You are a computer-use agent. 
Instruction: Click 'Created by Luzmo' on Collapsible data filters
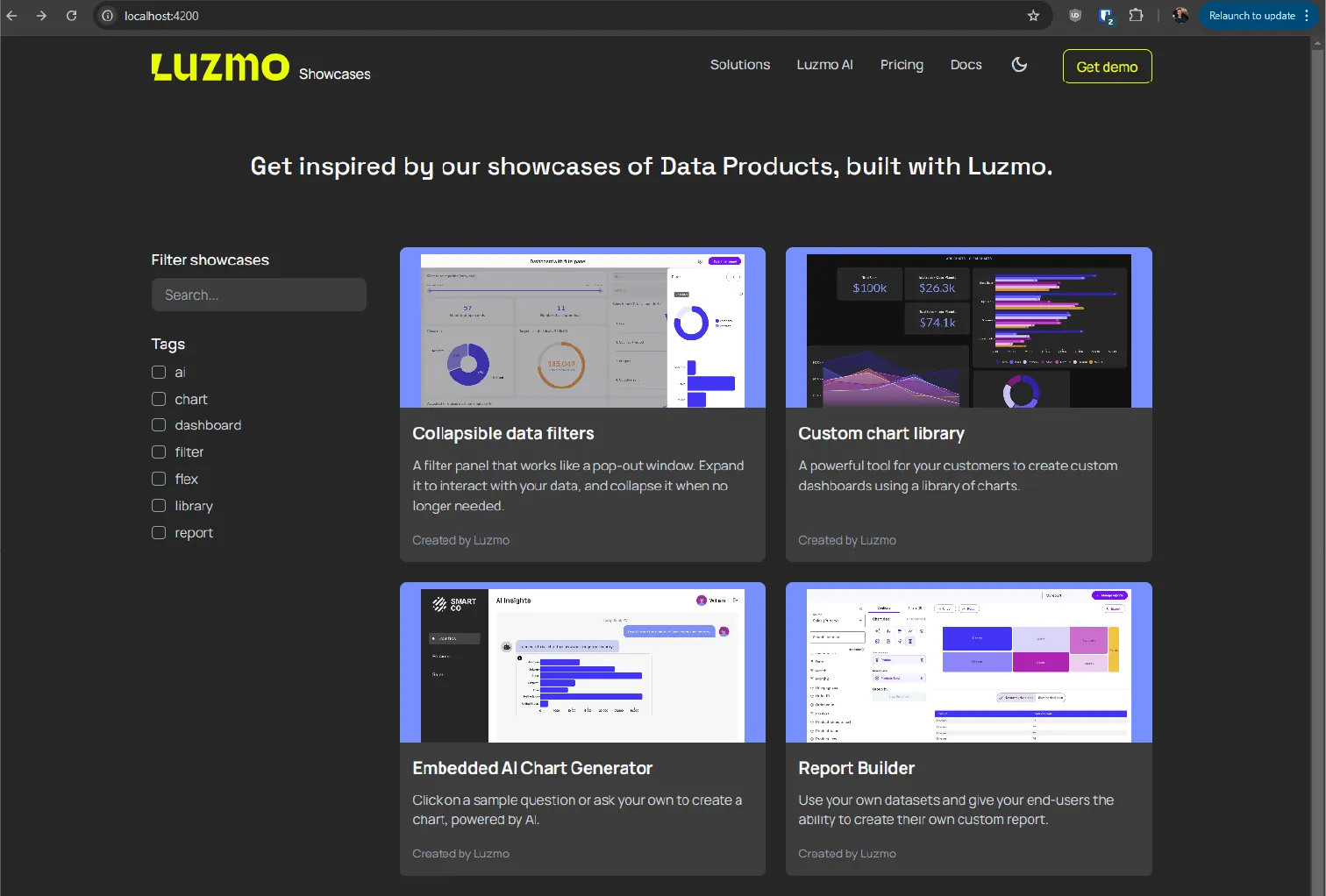coord(460,540)
